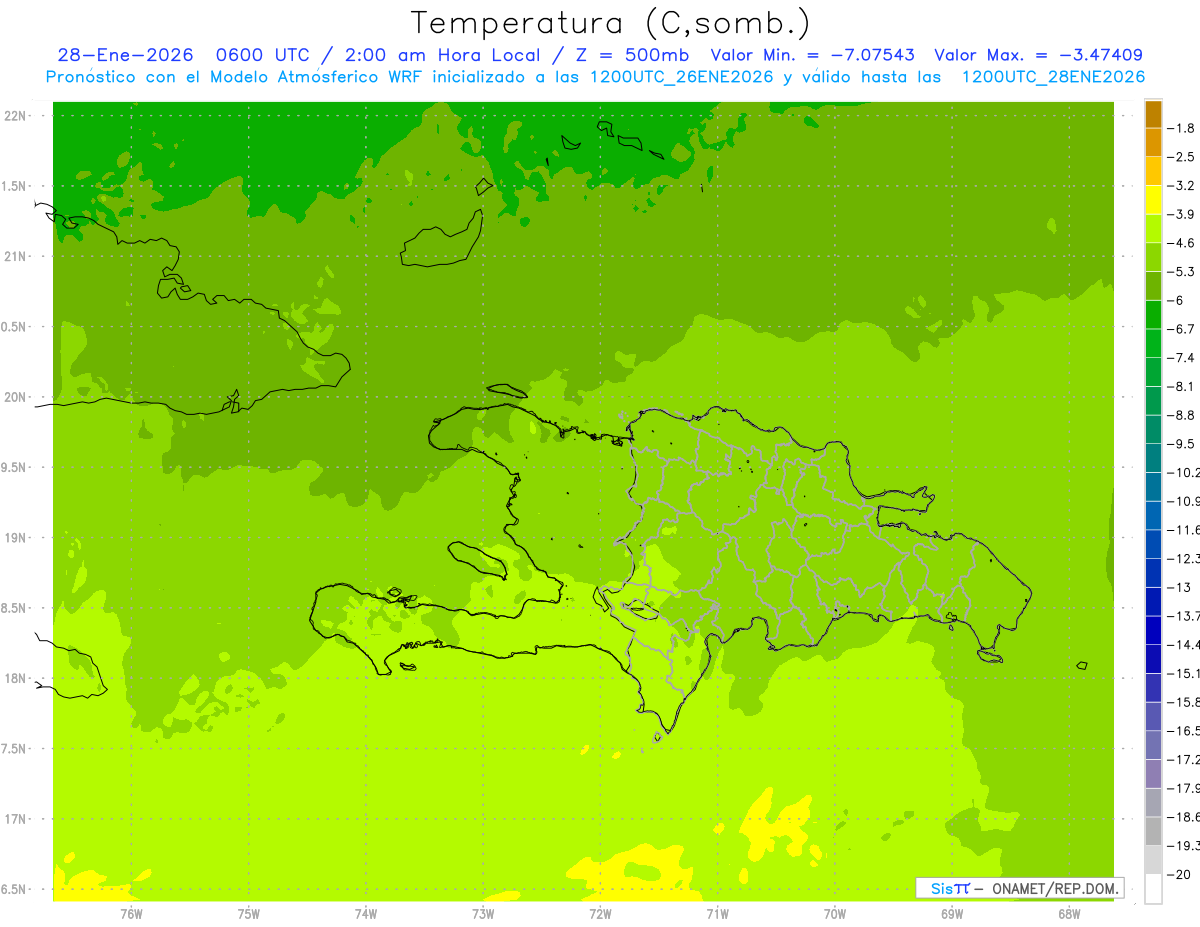
Task: Pick the teal swatch between -9.5 and -10.2
Action: [1153, 458]
